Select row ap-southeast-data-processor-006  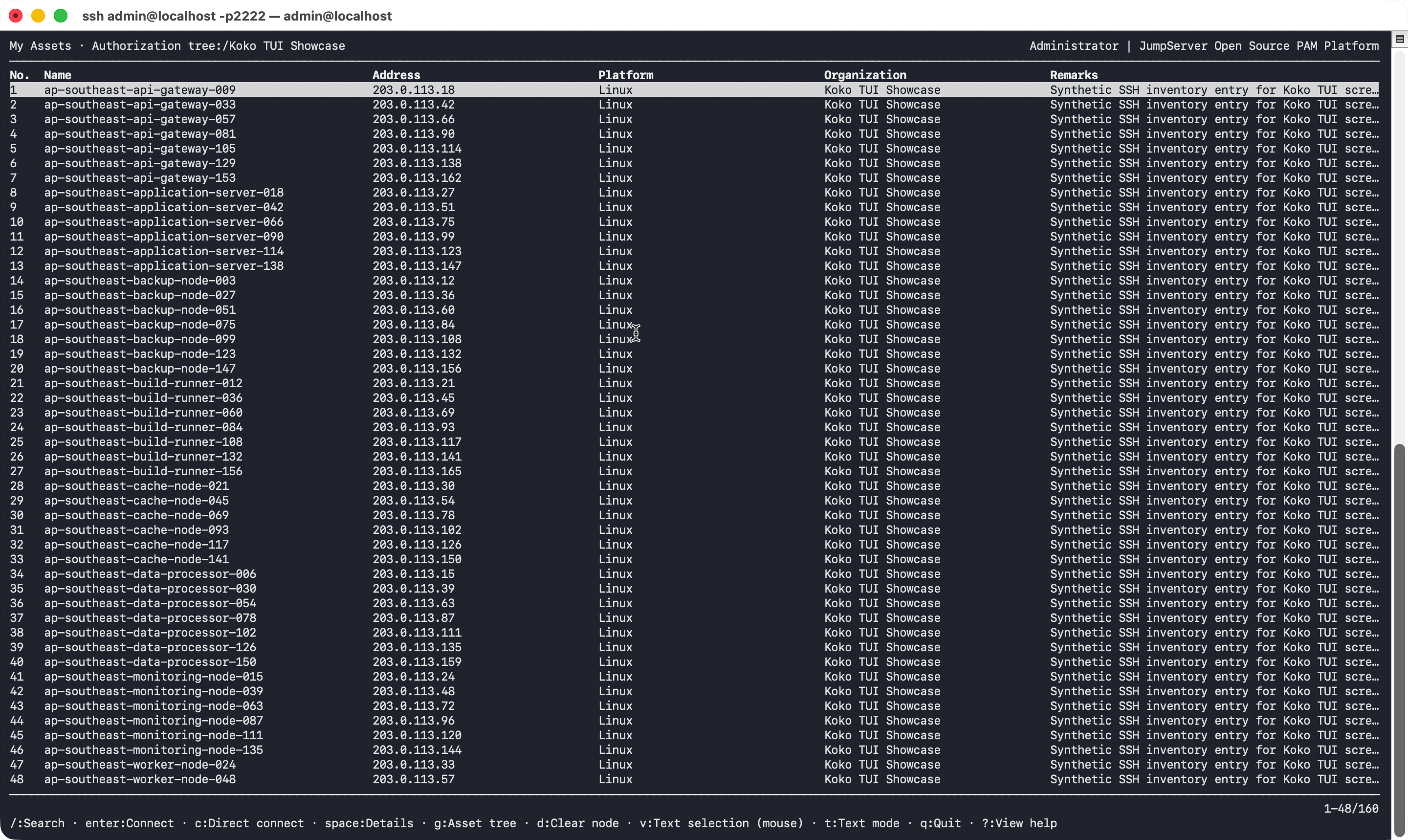[694, 574]
